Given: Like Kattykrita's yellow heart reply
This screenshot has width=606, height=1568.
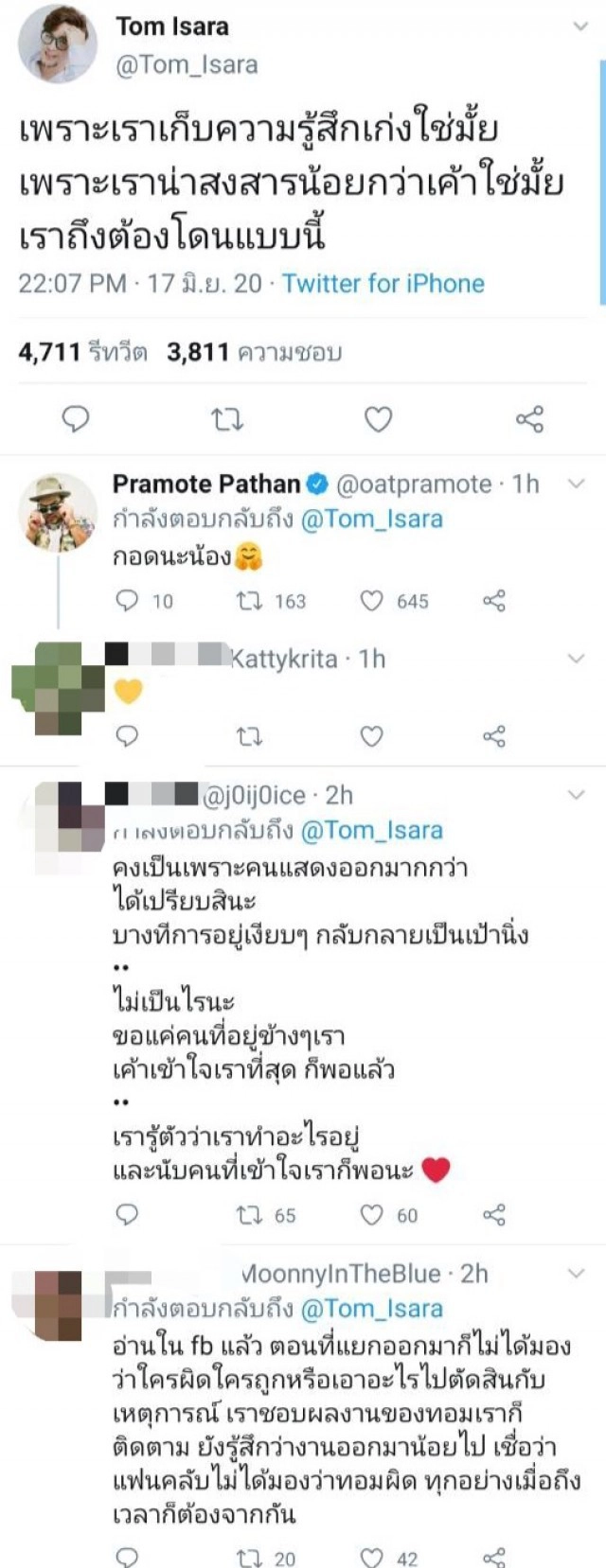Looking at the screenshot, I should click(x=372, y=735).
